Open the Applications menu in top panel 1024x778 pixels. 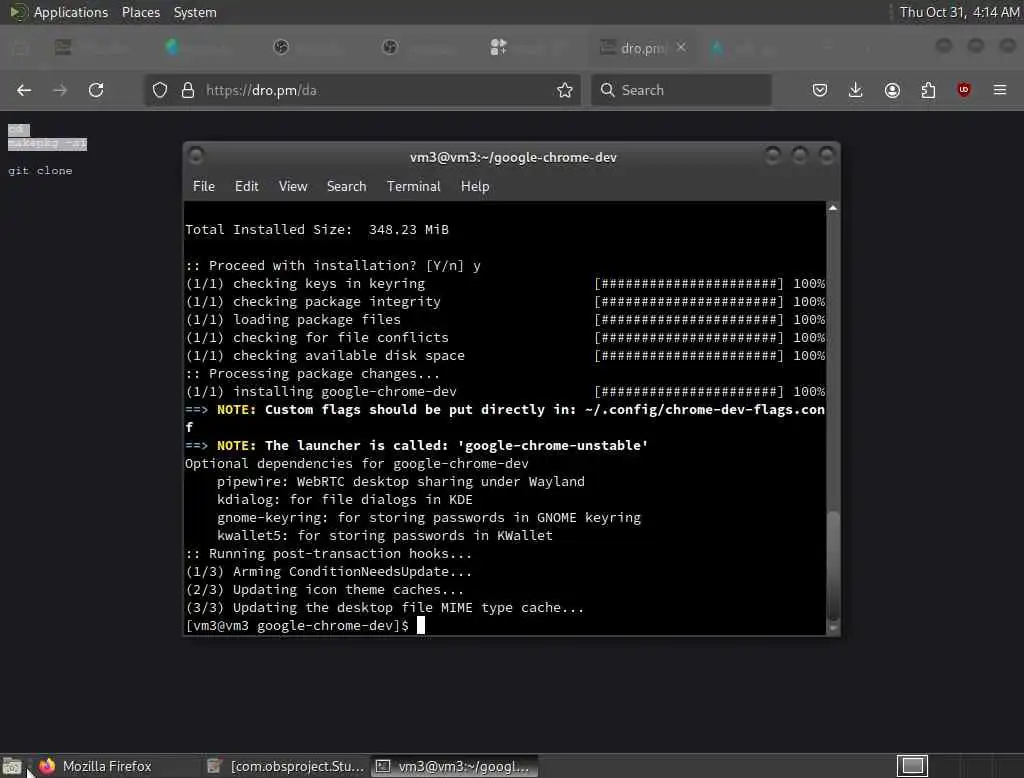[x=71, y=12]
